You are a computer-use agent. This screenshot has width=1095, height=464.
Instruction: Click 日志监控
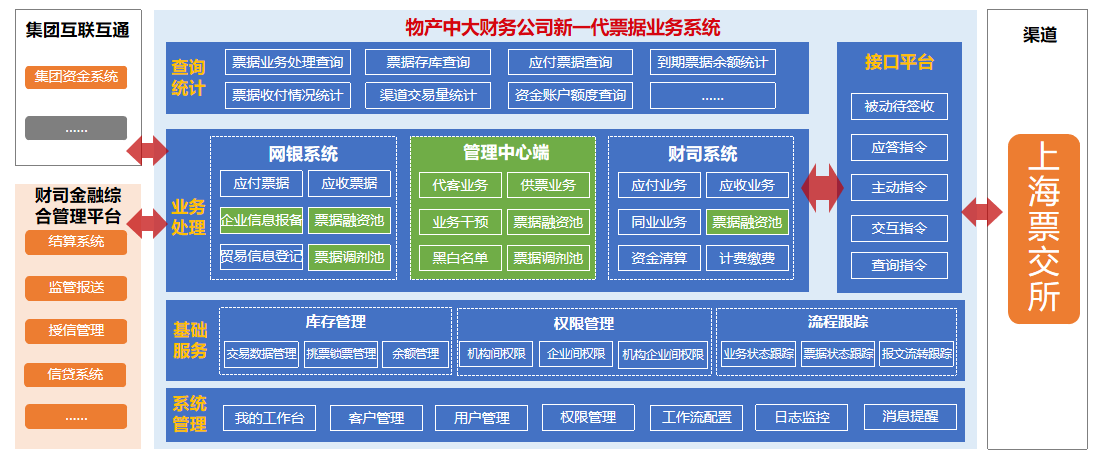[802, 417]
